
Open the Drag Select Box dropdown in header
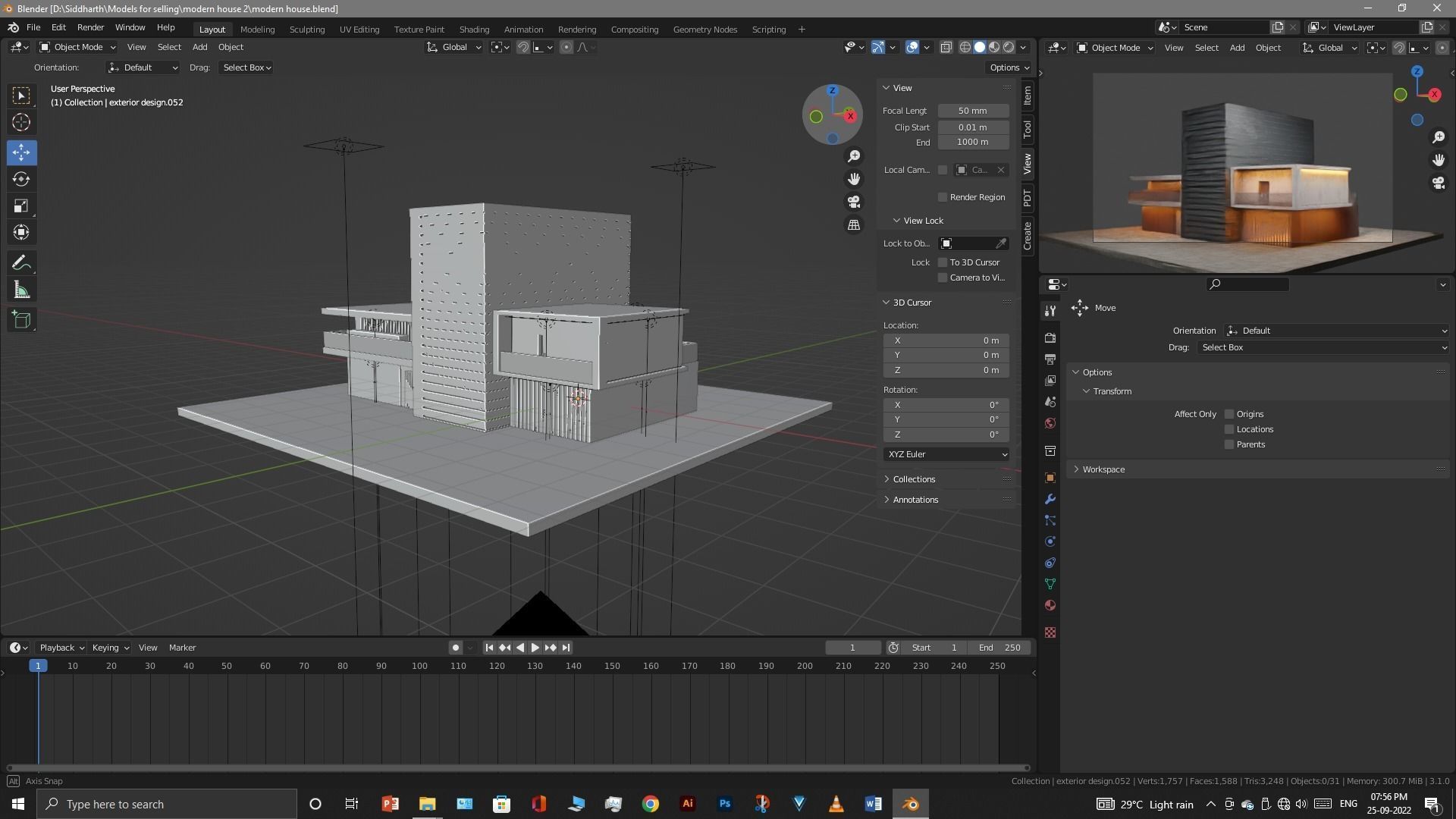tap(246, 67)
